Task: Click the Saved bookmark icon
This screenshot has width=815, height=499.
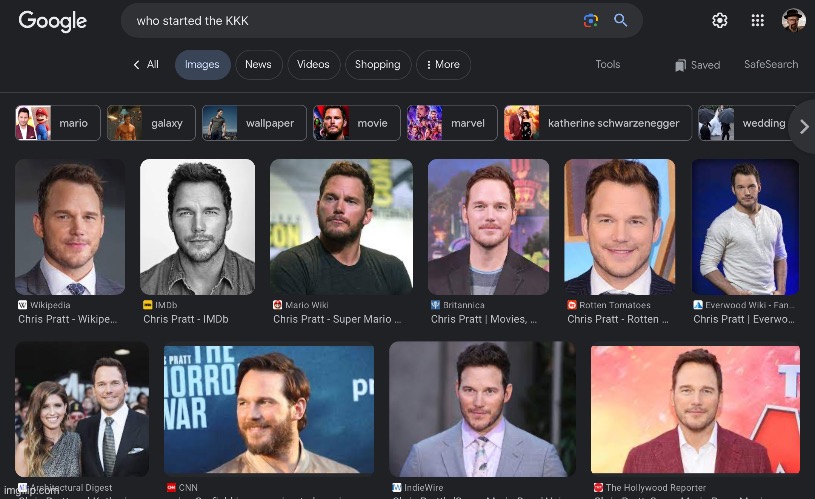Action: tap(681, 65)
